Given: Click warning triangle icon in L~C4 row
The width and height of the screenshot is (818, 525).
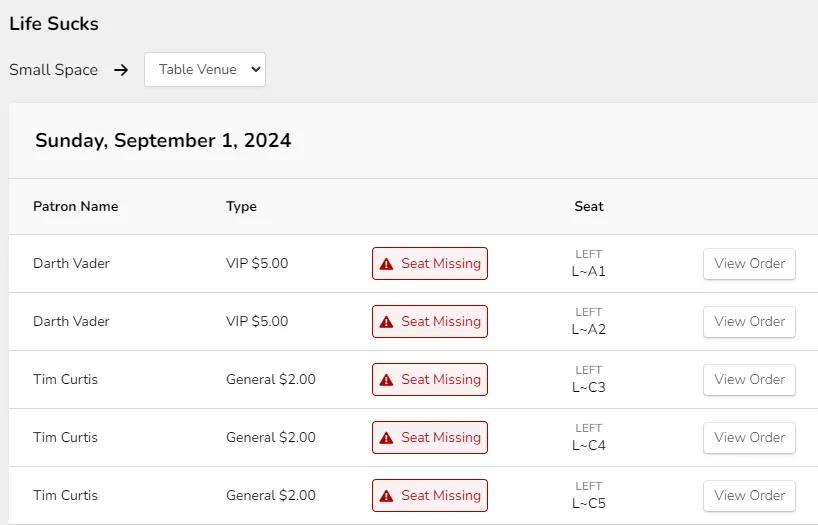Looking at the screenshot, I should point(386,438).
